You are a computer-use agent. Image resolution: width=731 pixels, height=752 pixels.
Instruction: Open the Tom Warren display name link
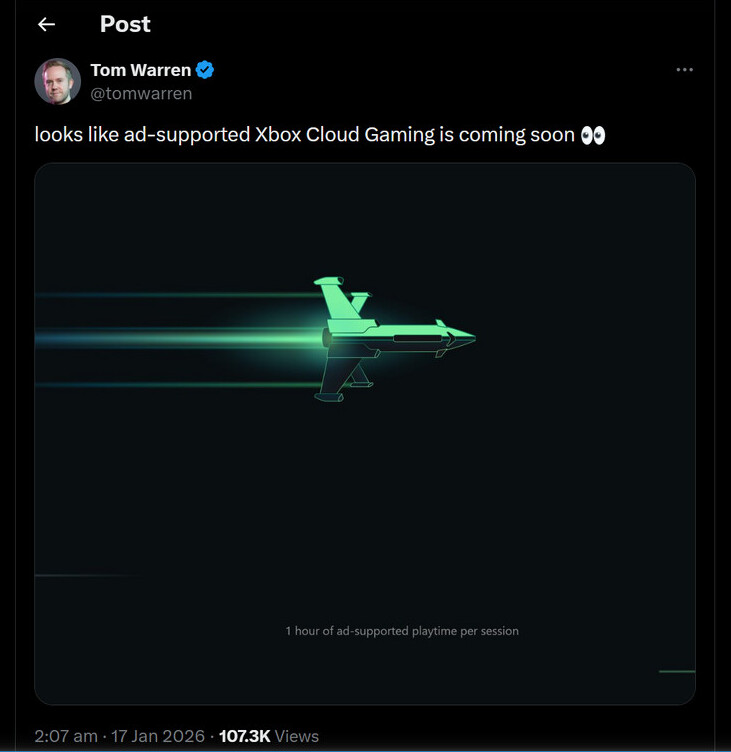[x=140, y=70]
